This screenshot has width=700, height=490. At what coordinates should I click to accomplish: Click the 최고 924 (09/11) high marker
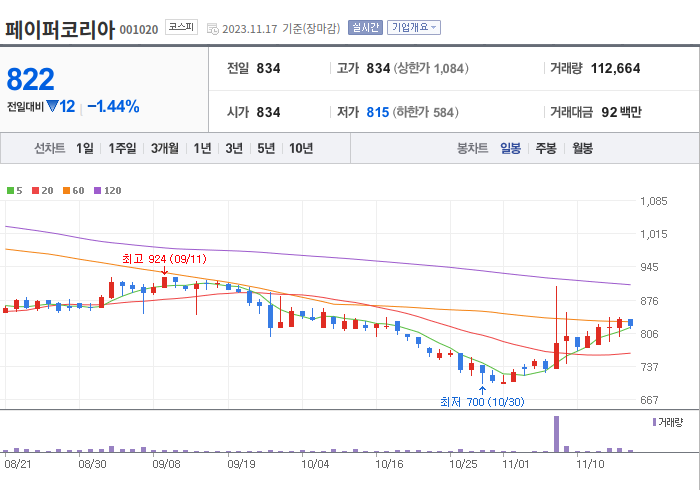tap(164, 259)
